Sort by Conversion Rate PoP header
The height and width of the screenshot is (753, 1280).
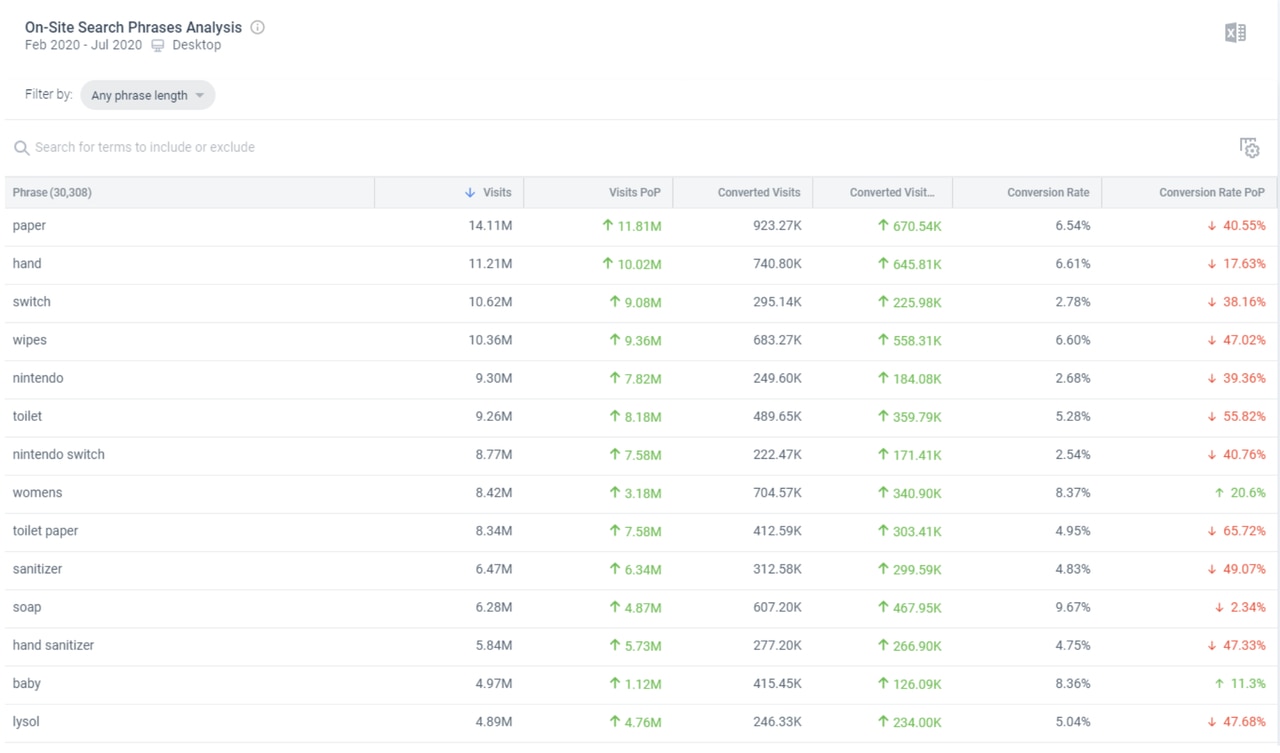[1211, 193]
